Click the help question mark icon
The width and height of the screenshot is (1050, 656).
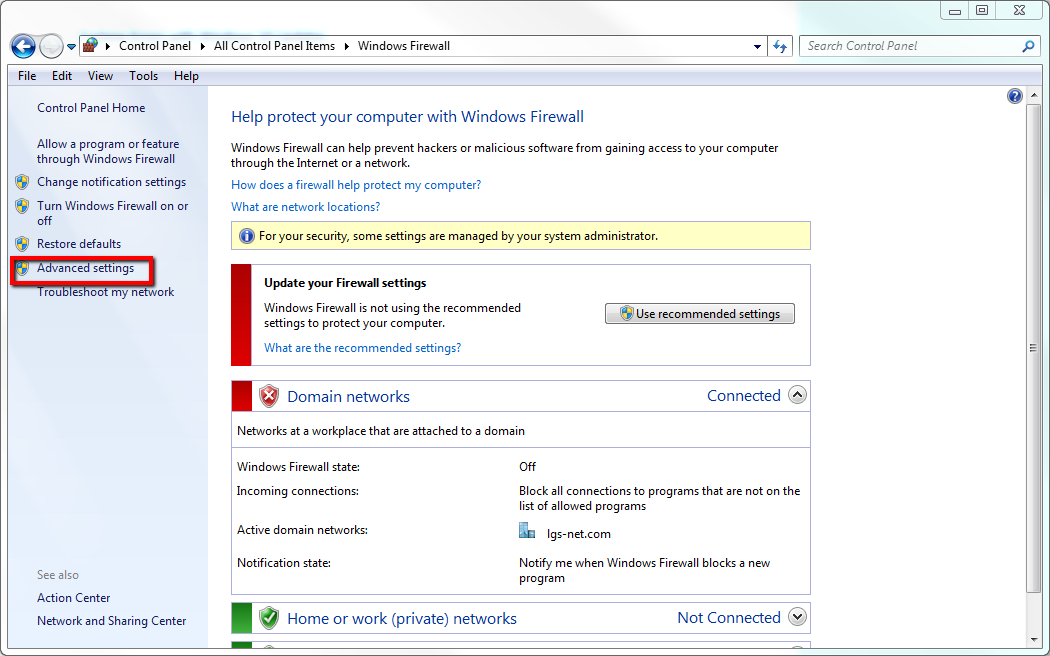click(x=1015, y=96)
